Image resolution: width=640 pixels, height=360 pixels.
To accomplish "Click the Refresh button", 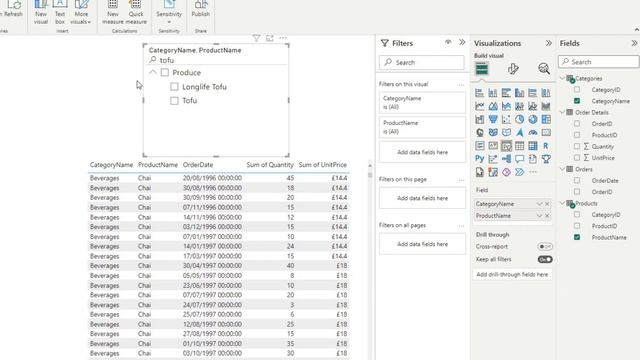I will [12, 10].
